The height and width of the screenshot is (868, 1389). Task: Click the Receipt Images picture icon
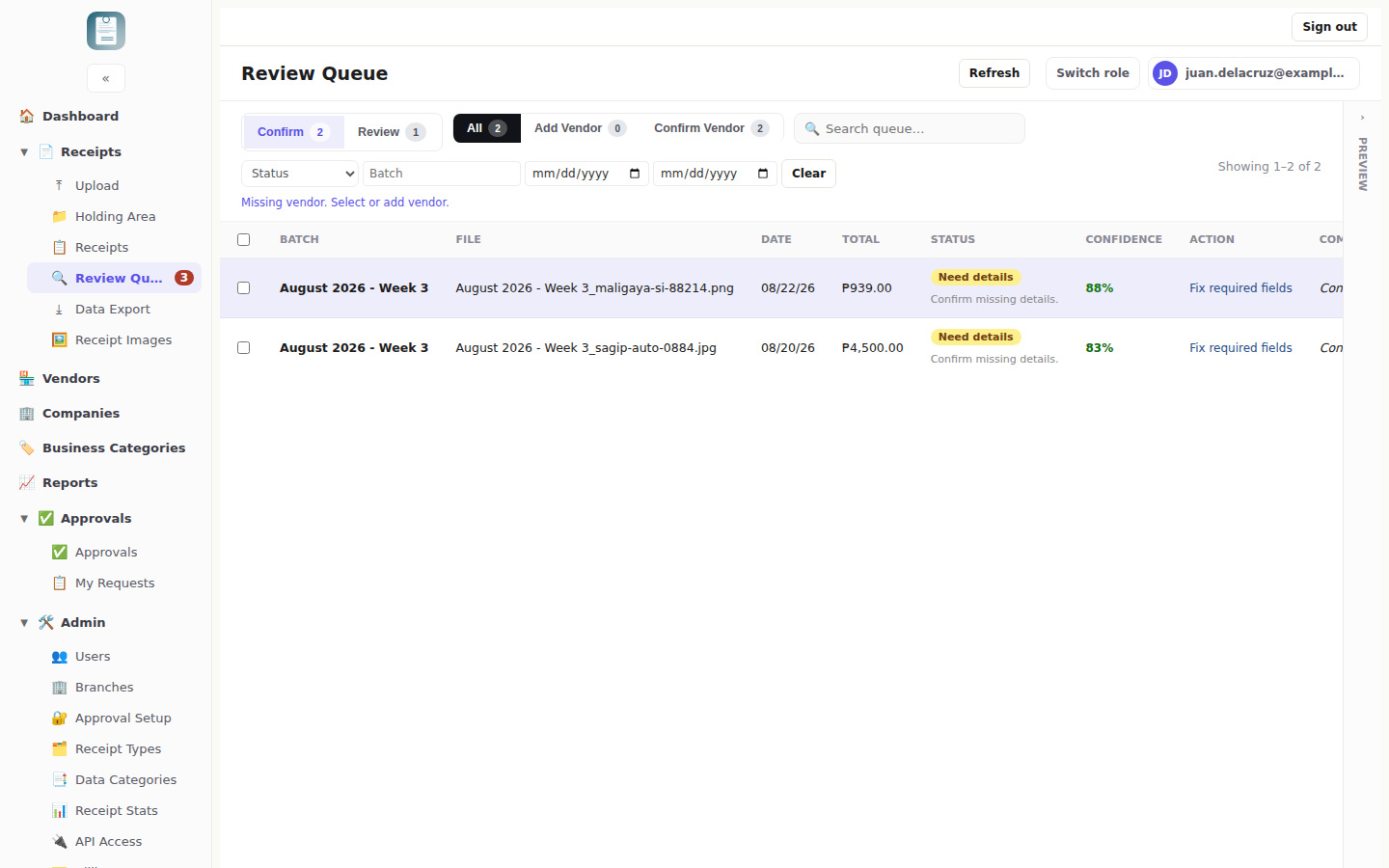click(x=59, y=339)
